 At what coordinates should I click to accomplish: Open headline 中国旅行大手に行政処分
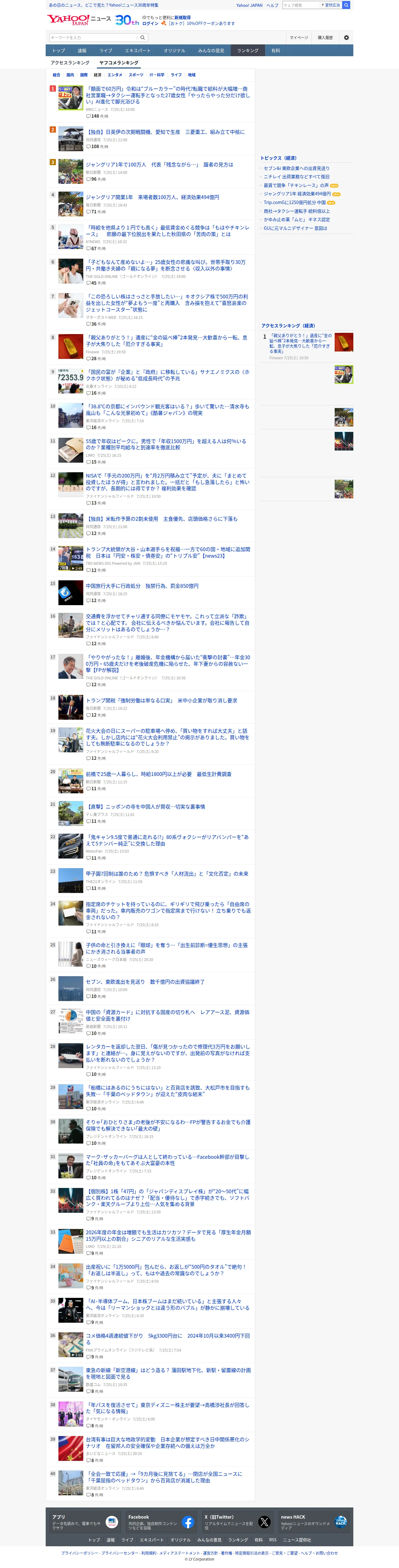142,586
